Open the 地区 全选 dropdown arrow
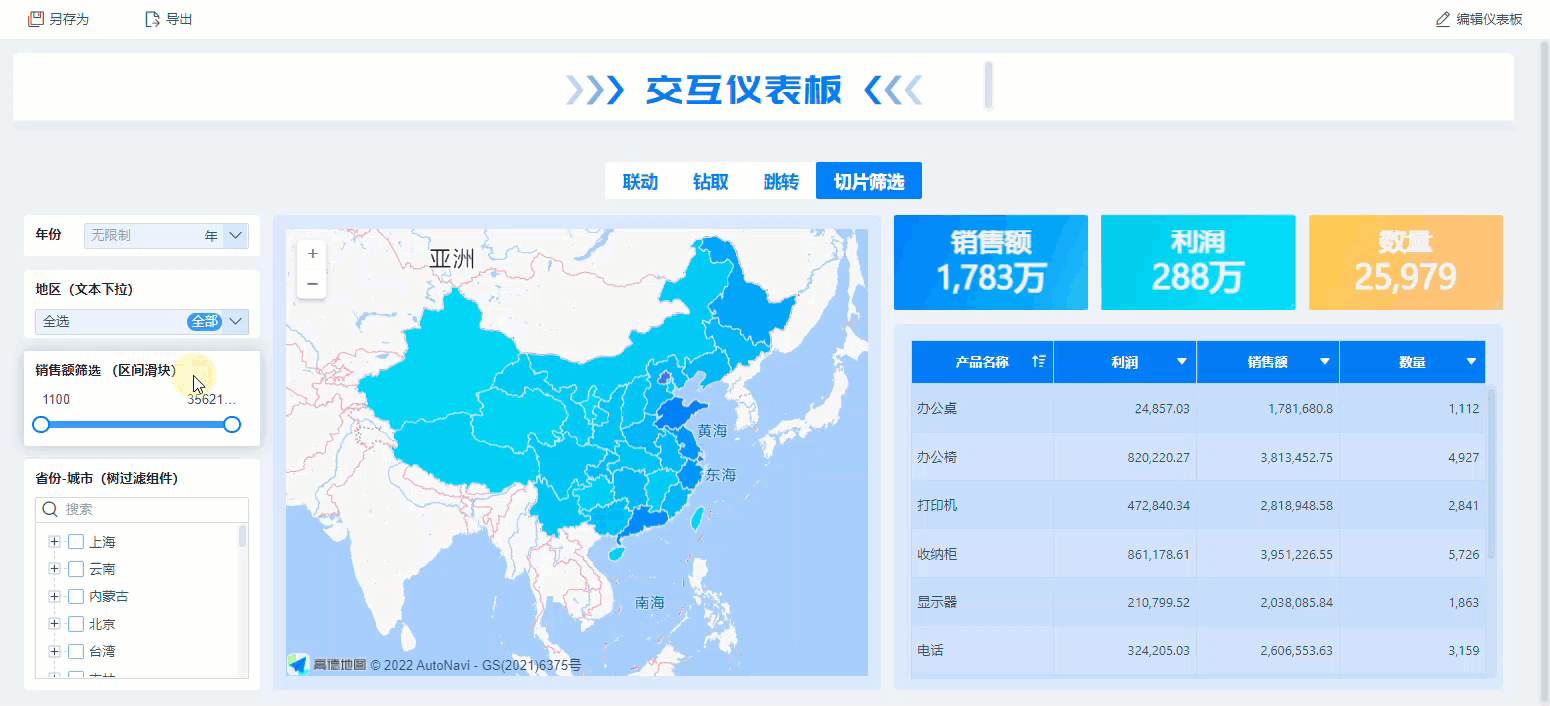 pos(236,322)
